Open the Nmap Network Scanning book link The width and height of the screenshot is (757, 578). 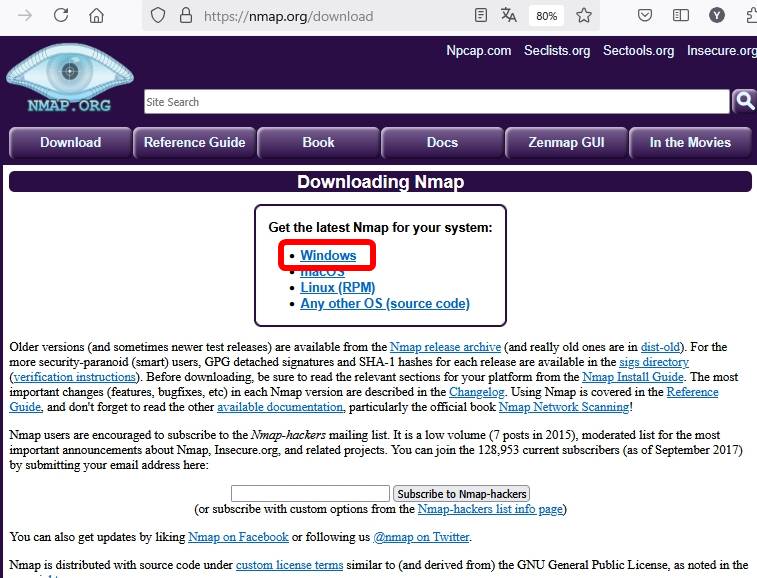[564, 407]
